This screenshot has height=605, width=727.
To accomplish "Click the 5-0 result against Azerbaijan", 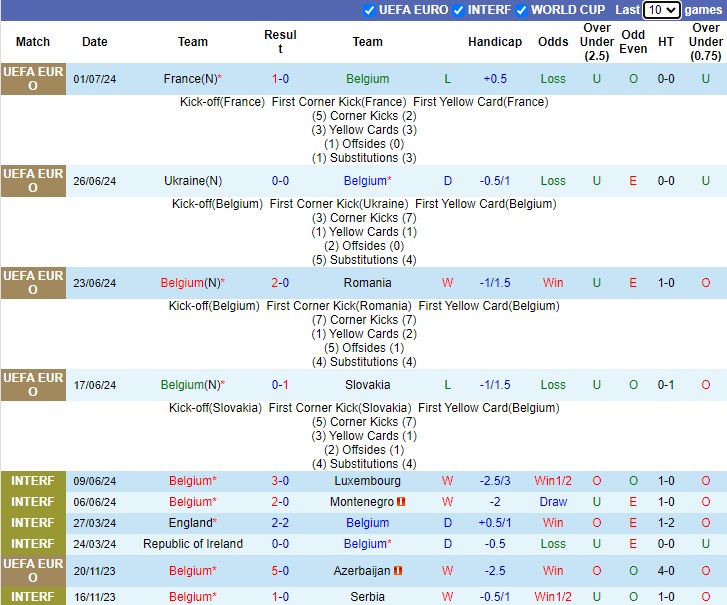I will [280, 571].
